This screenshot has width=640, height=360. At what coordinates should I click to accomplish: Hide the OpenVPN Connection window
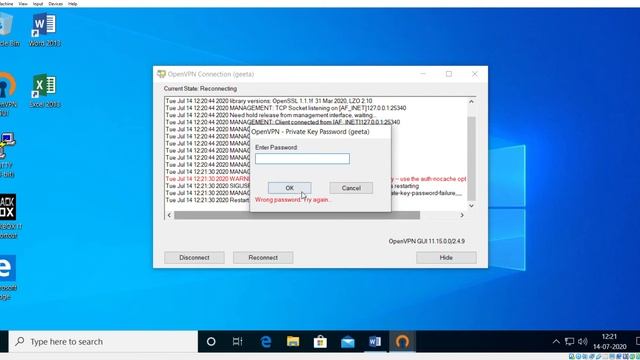pos(446,258)
